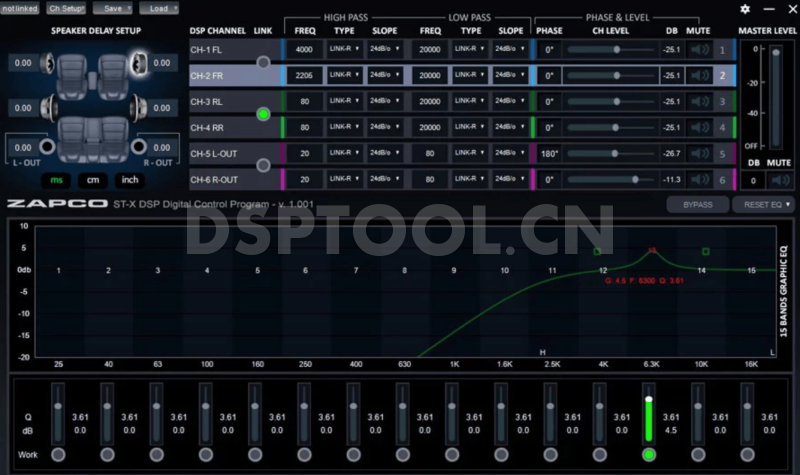Open the Save dropdown menu
This screenshot has height=475, width=800.
pyautogui.click(x=113, y=8)
